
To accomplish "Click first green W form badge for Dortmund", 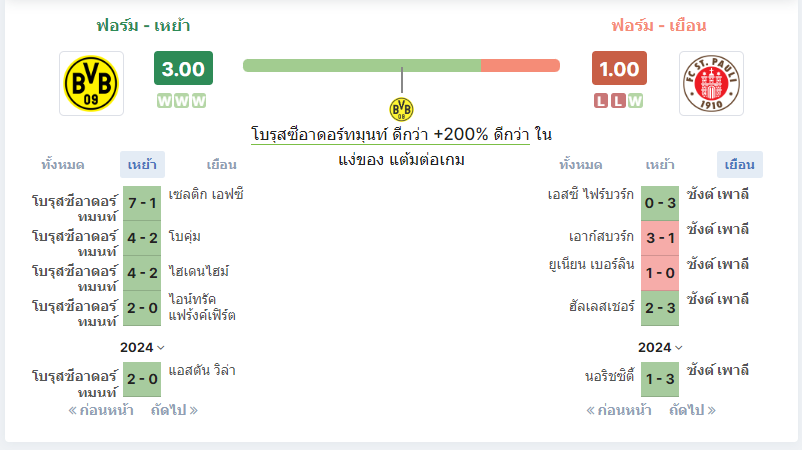I will (x=164, y=101).
